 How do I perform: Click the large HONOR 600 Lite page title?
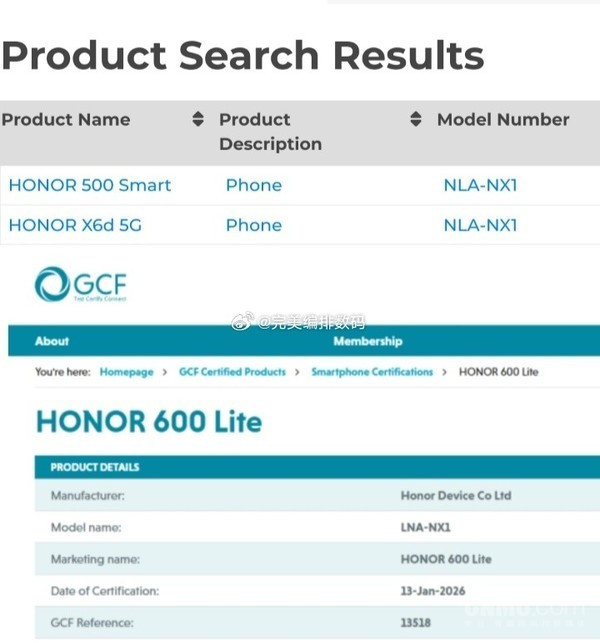[x=149, y=421]
